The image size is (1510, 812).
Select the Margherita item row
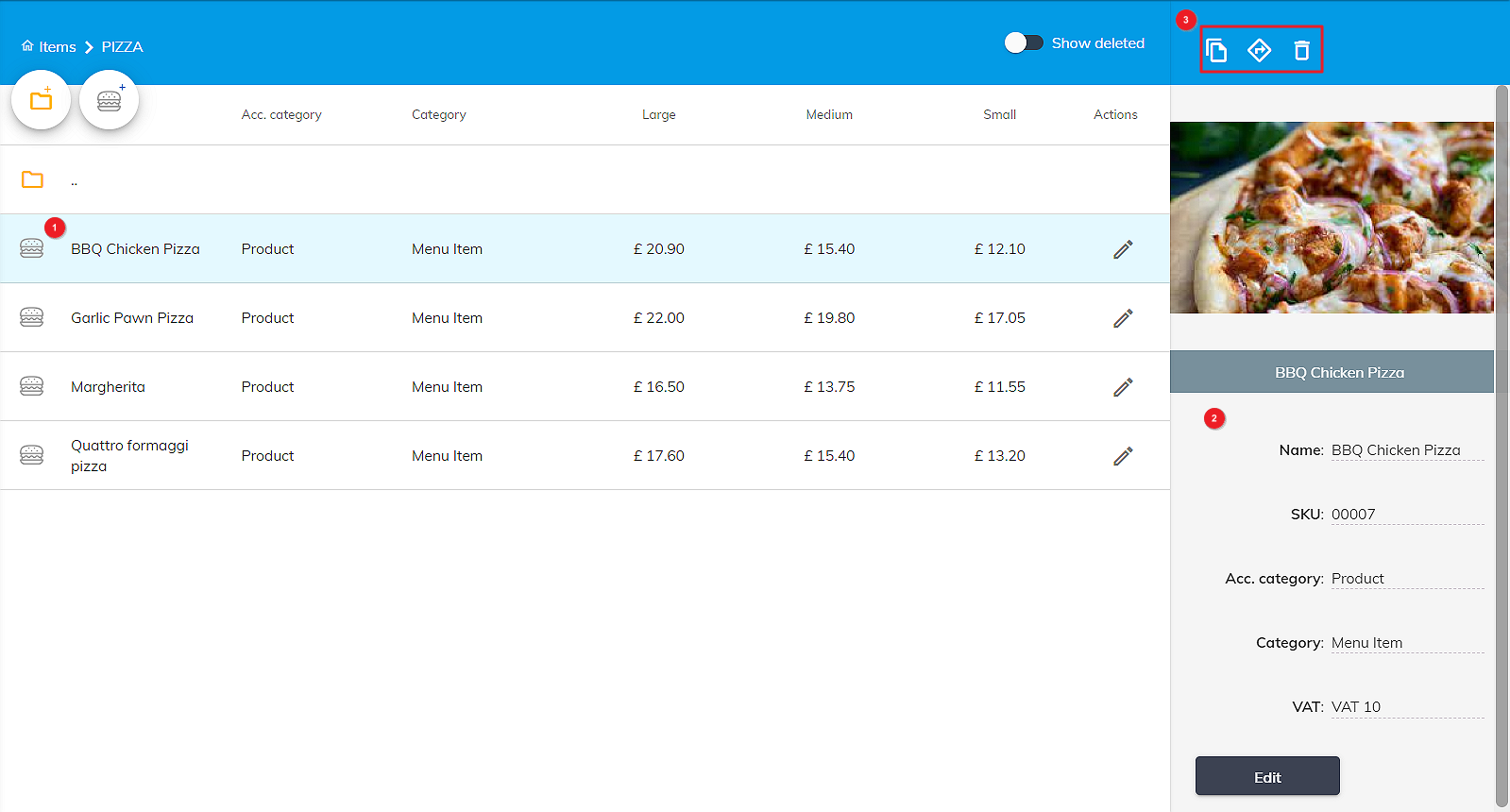coord(108,387)
